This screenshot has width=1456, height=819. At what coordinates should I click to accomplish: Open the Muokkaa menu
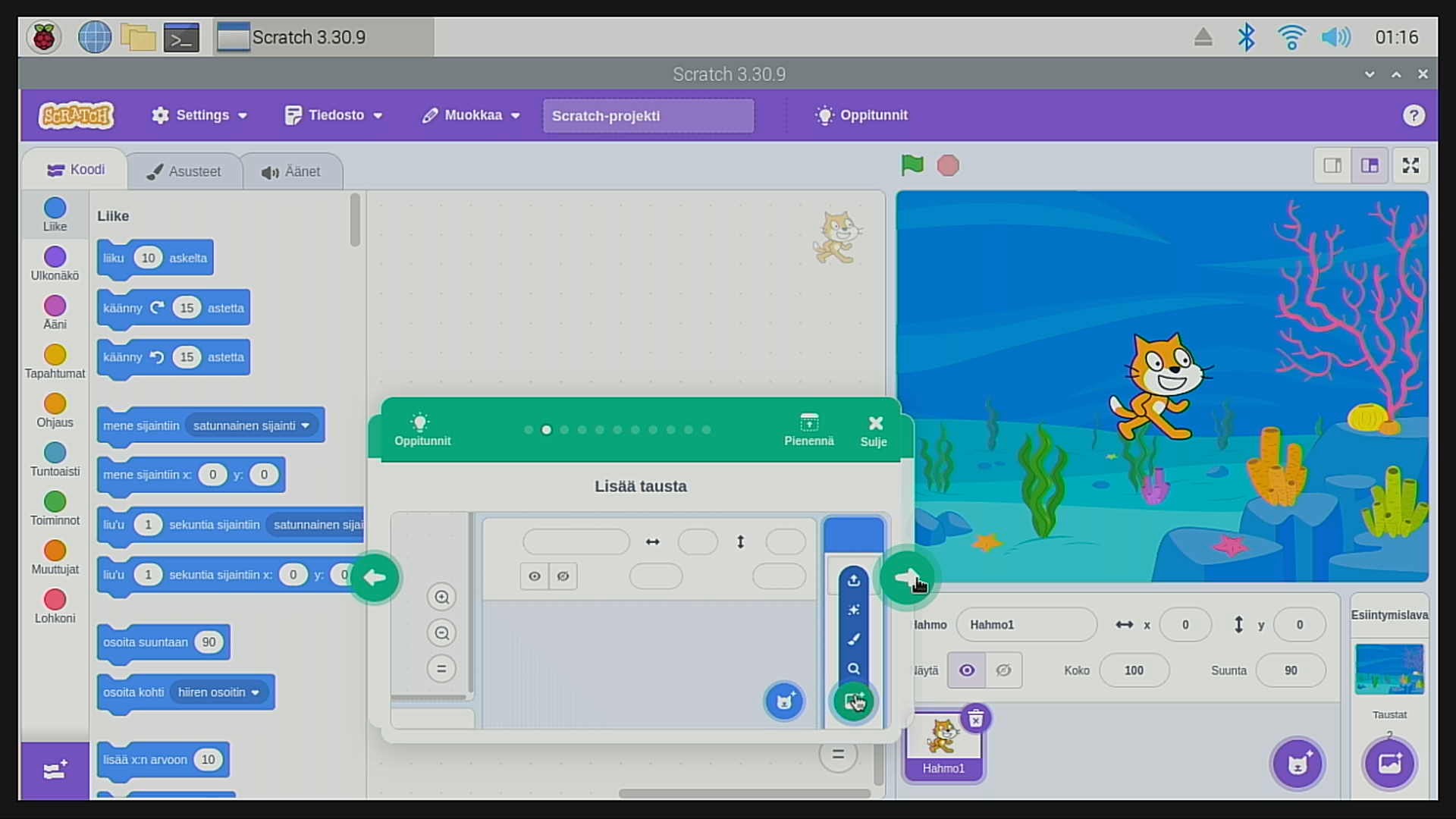[471, 115]
